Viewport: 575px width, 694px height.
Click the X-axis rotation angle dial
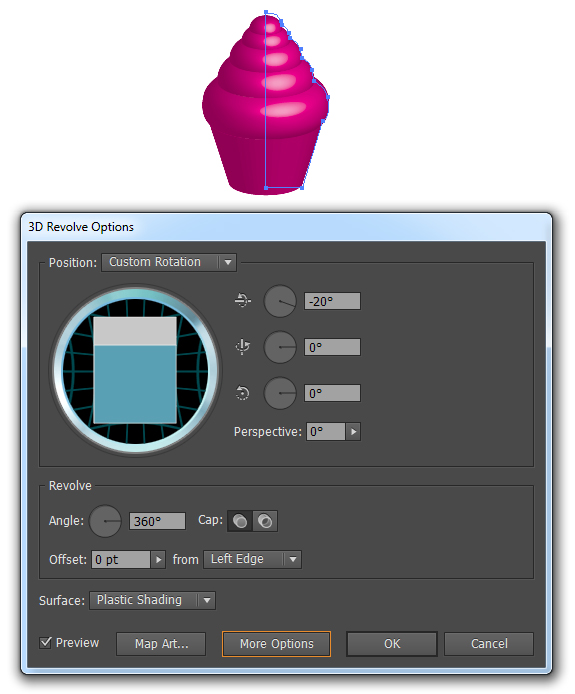[280, 301]
